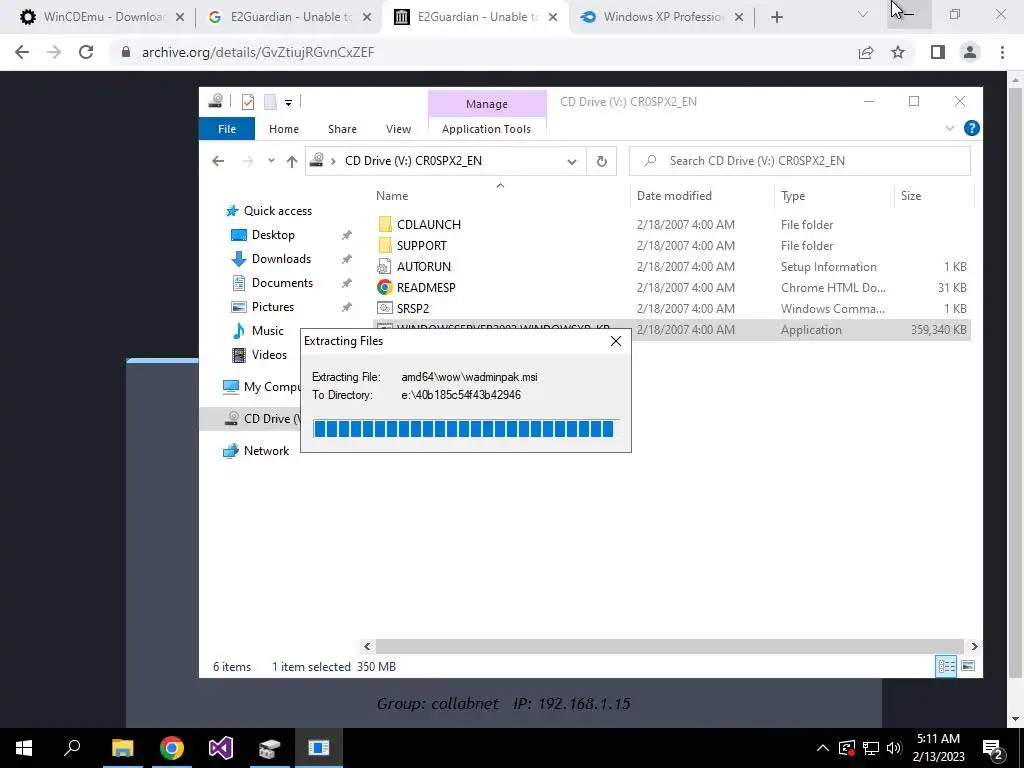
Task: Expand the Explorer ribbon chevron
Action: 950,129
